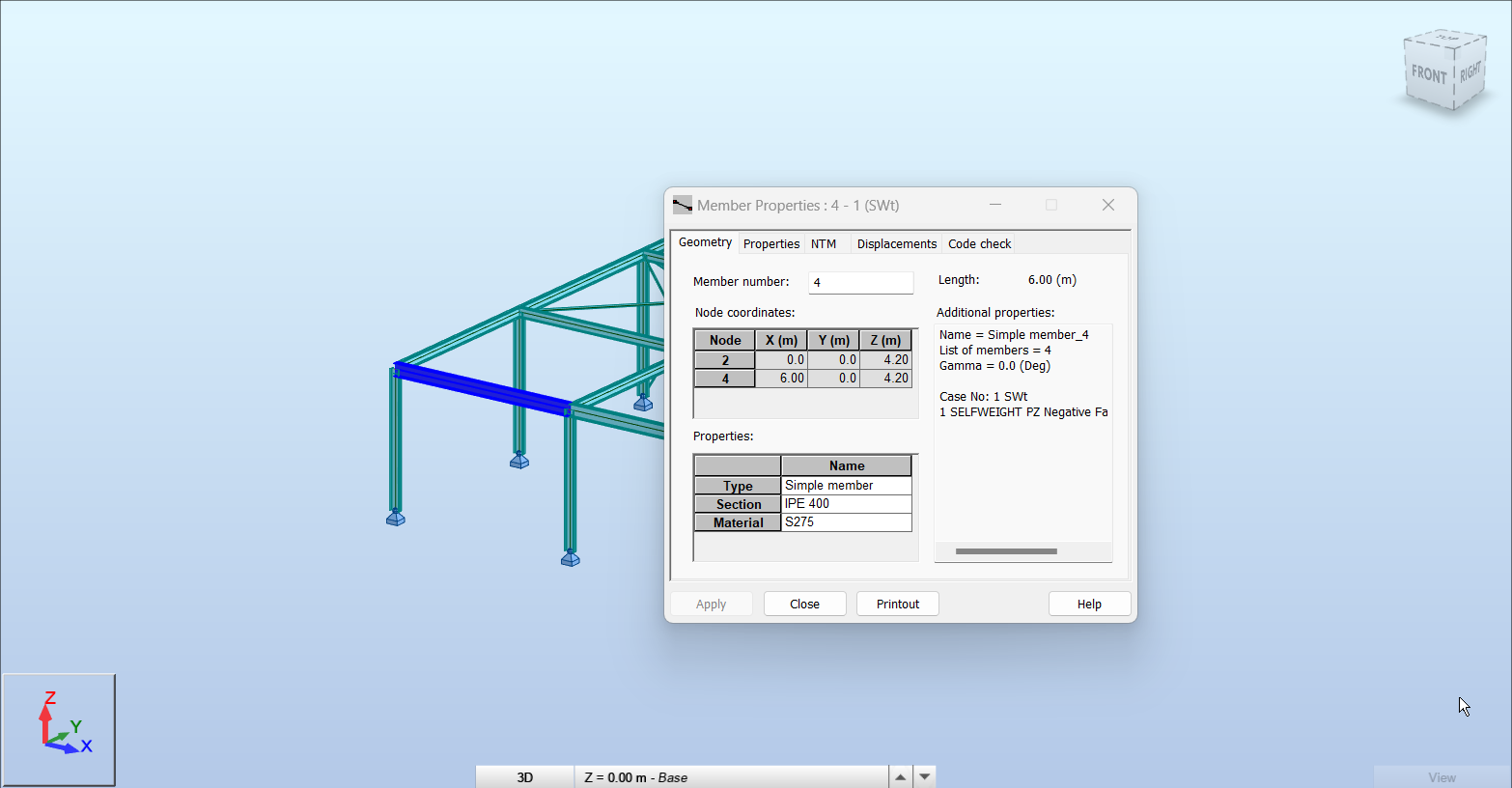Select the IPE 400 section cell
Screen dimensions: 1512x788
coord(846,504)
